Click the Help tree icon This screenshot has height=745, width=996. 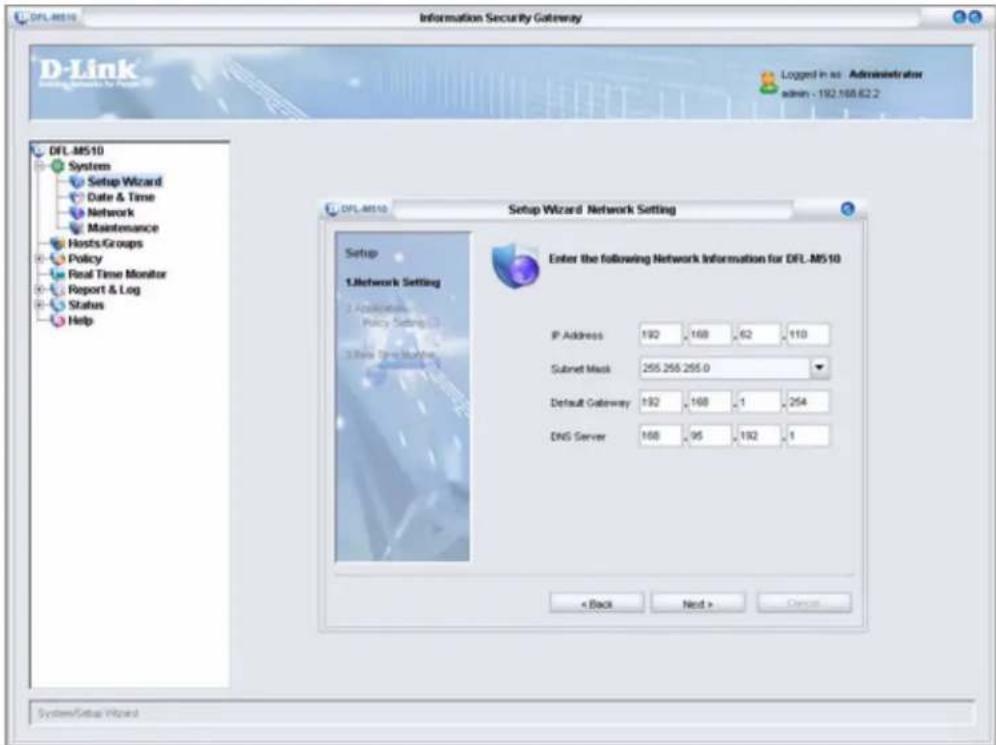(58, 321)
